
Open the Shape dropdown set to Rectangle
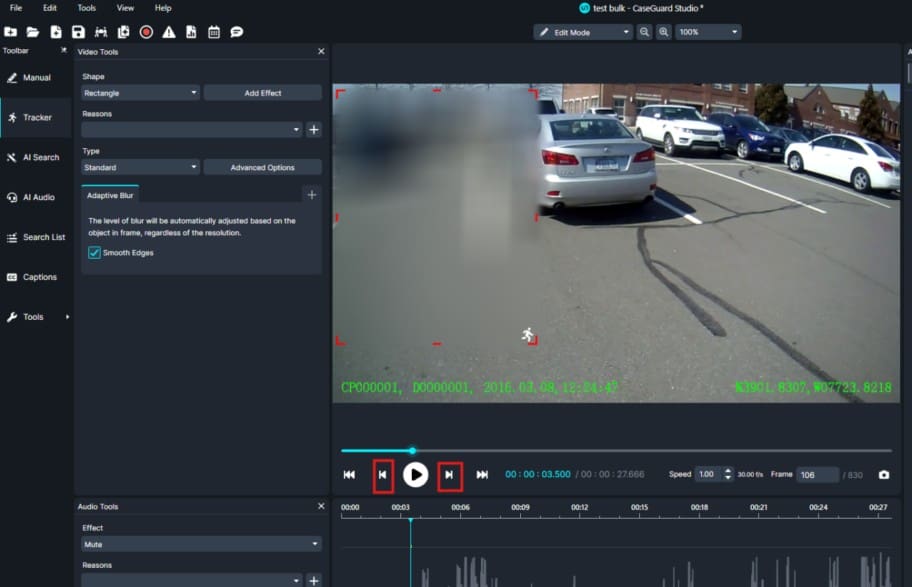click(140, 93)
